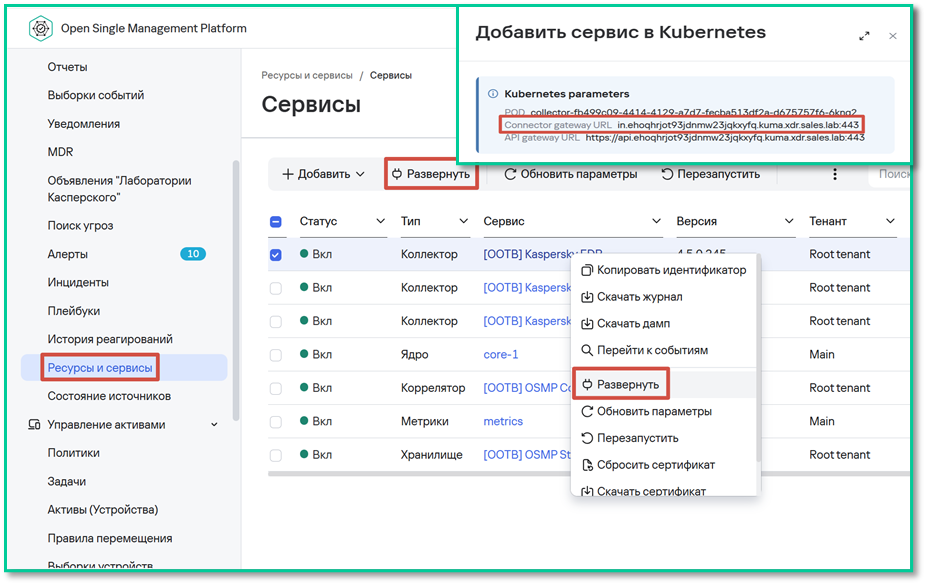This screenshot has height=585, width=926.
Task: Select Скачать дамп in context menu
Action: coord(664,323)
